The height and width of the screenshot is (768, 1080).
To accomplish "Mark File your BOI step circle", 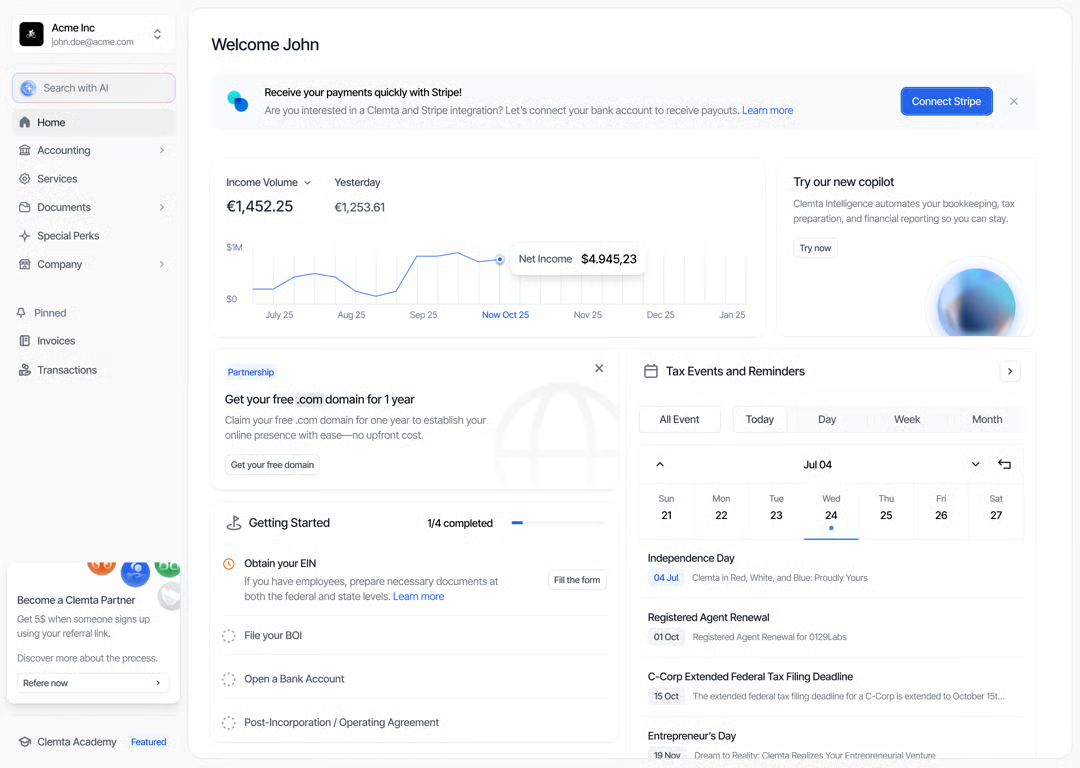I will coord(229,636).
